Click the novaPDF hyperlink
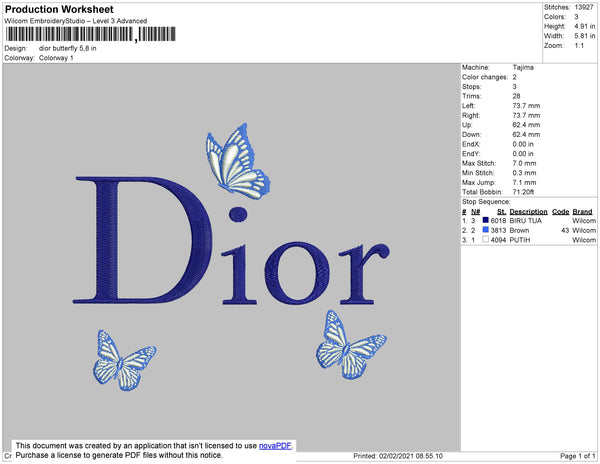Screen dimensions: 600x464 click(x=275, y=446)
